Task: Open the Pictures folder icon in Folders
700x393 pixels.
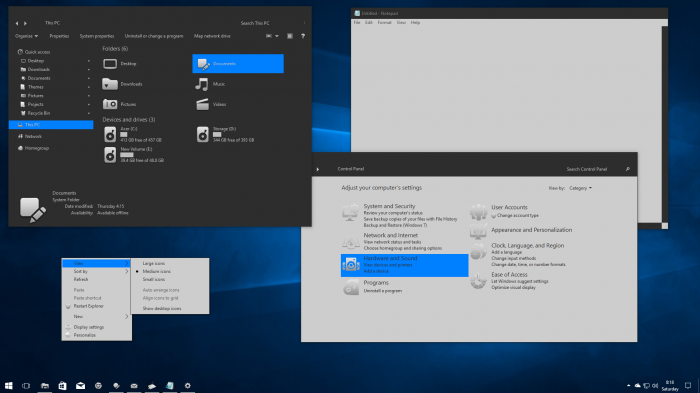Action: tap(110, 104)
